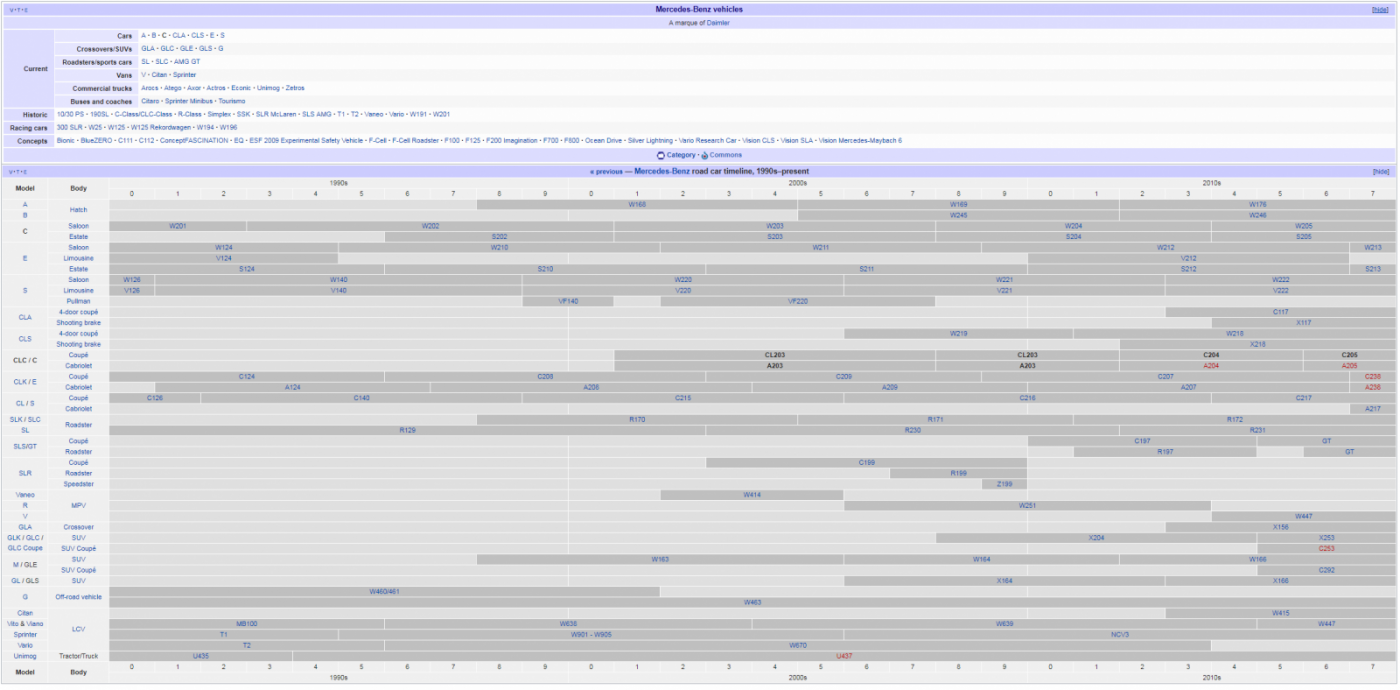Click the red C253 SUV Coupé cell

click(1326, 548)
